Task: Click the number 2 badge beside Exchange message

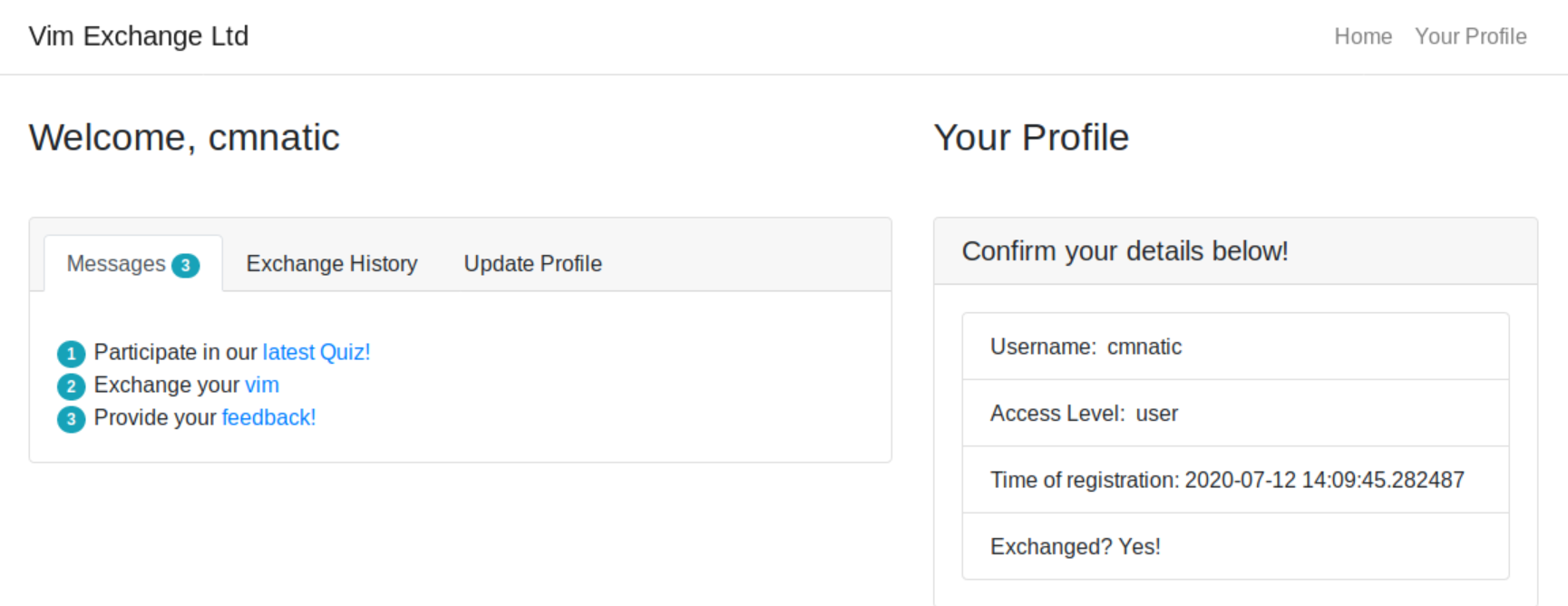Action: (x=71, y=386)
